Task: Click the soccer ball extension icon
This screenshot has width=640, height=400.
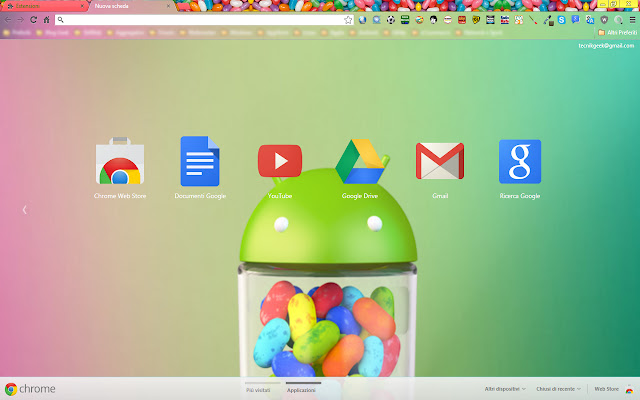Action: pyautogui.click(x=391, y=20)
